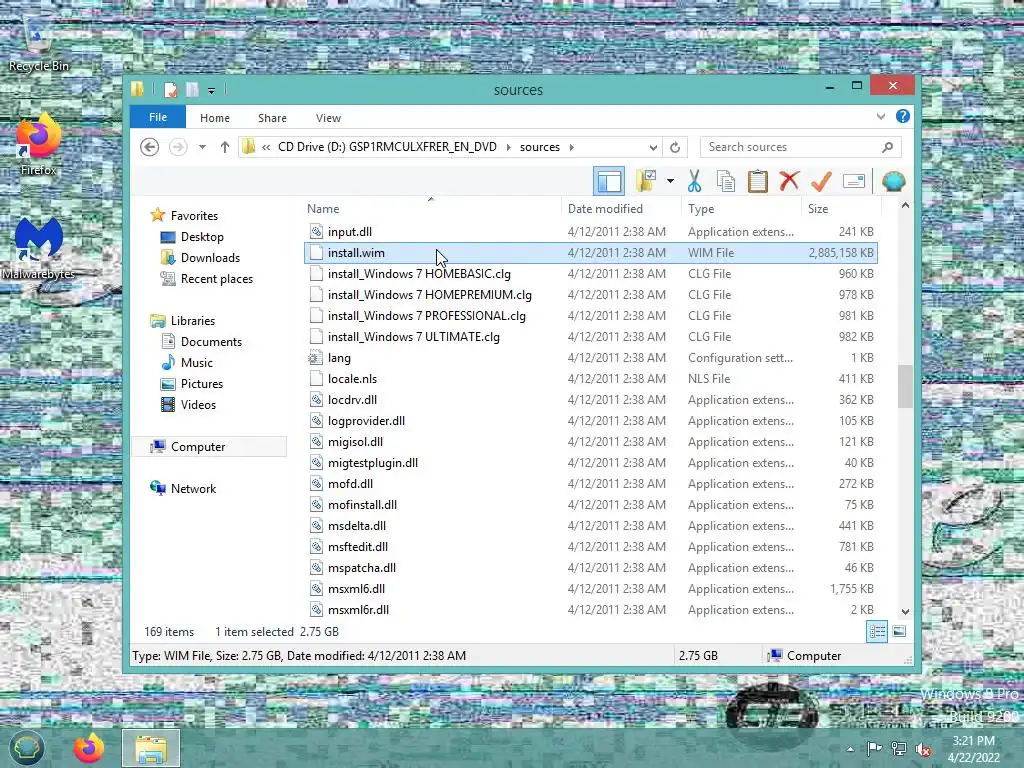Click the Quick Access properties icon in the title bar
The image size is (1024, 768).
pos(170,89)
